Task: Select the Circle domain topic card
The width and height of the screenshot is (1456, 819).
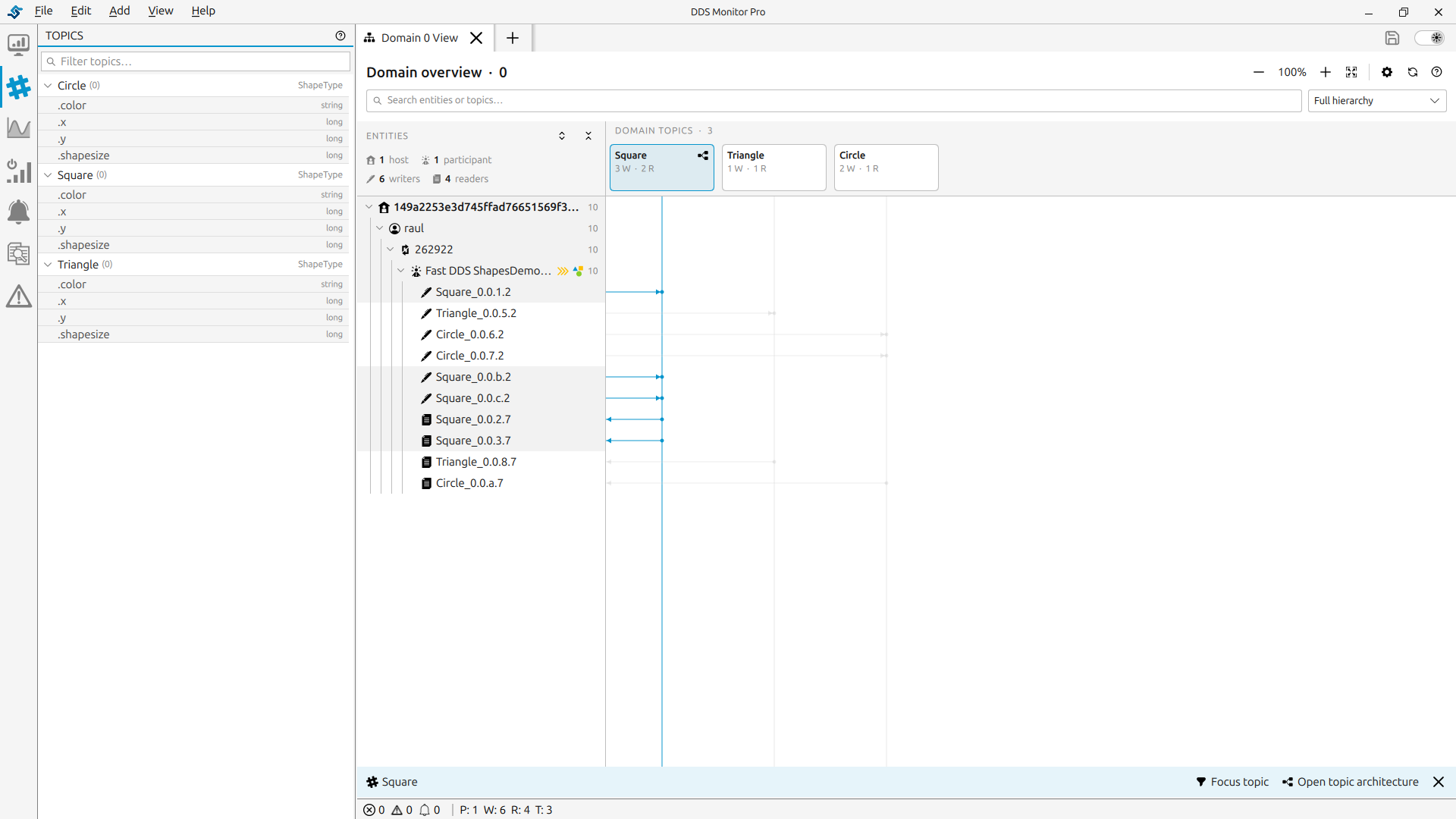Action: click(886, 168)
